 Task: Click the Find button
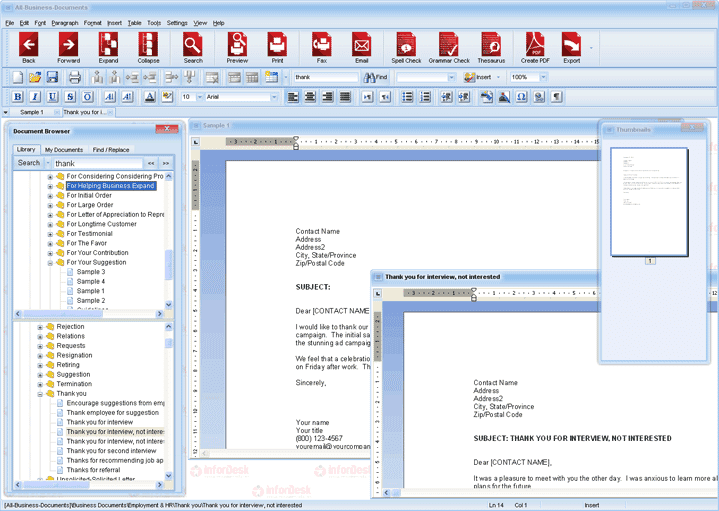376,77
